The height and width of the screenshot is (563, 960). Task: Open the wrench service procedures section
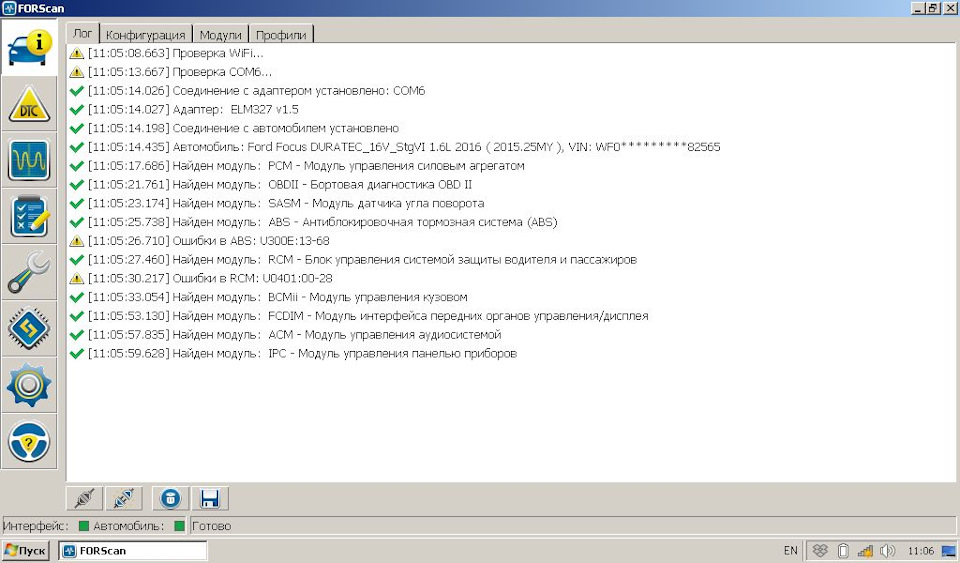click(x=29, y=273)
